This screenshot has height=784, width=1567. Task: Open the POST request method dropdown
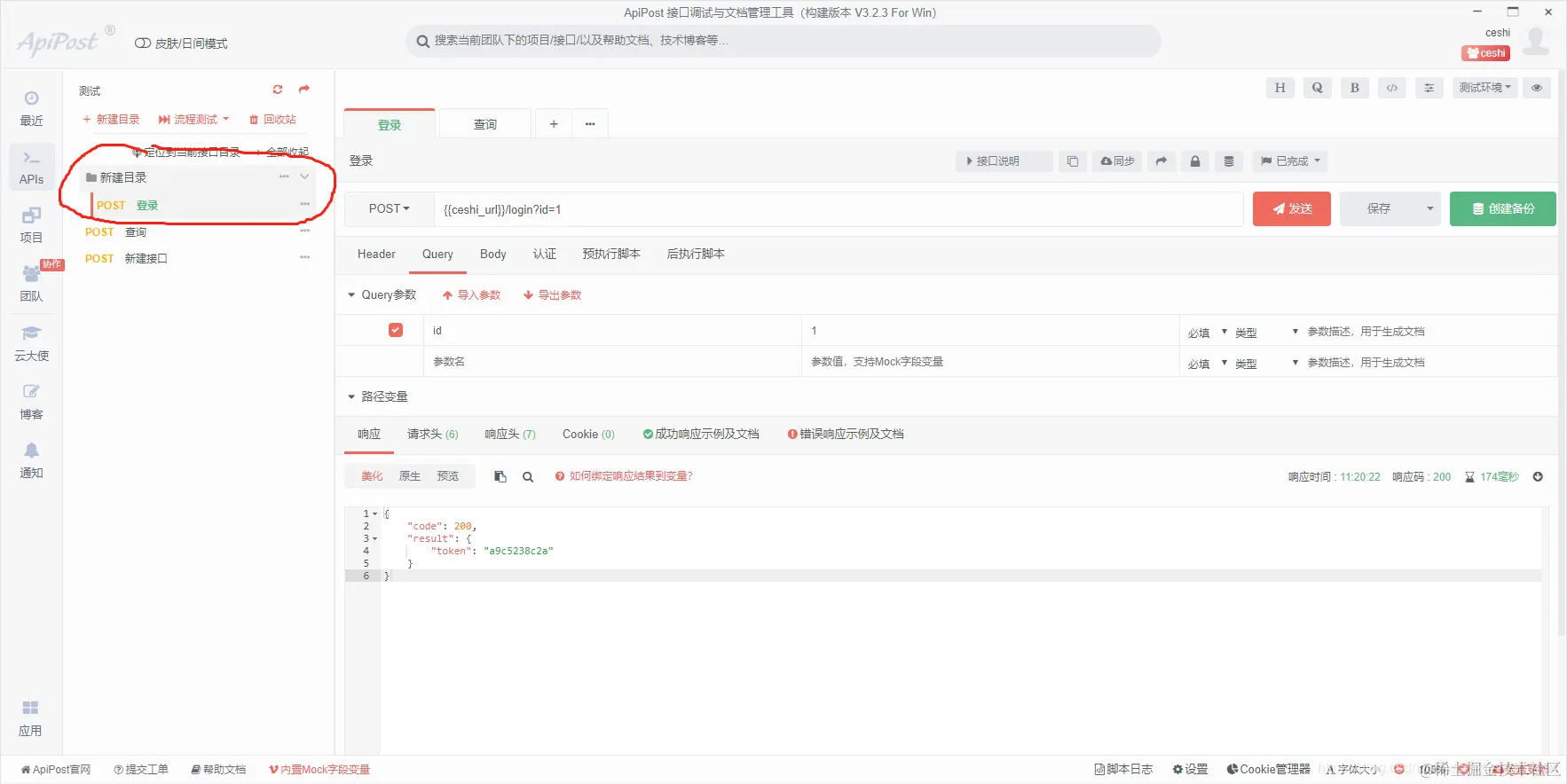point(390,209)
